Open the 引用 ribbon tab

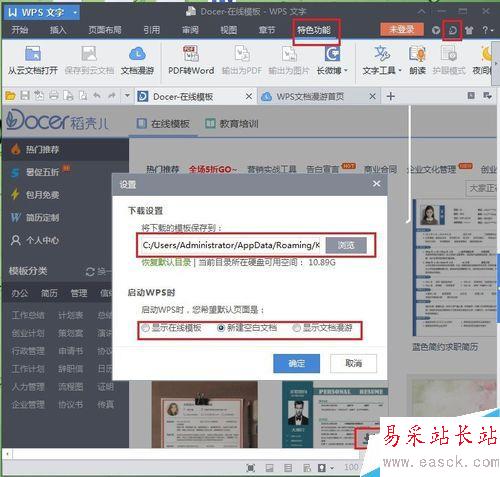click(152, 30)
